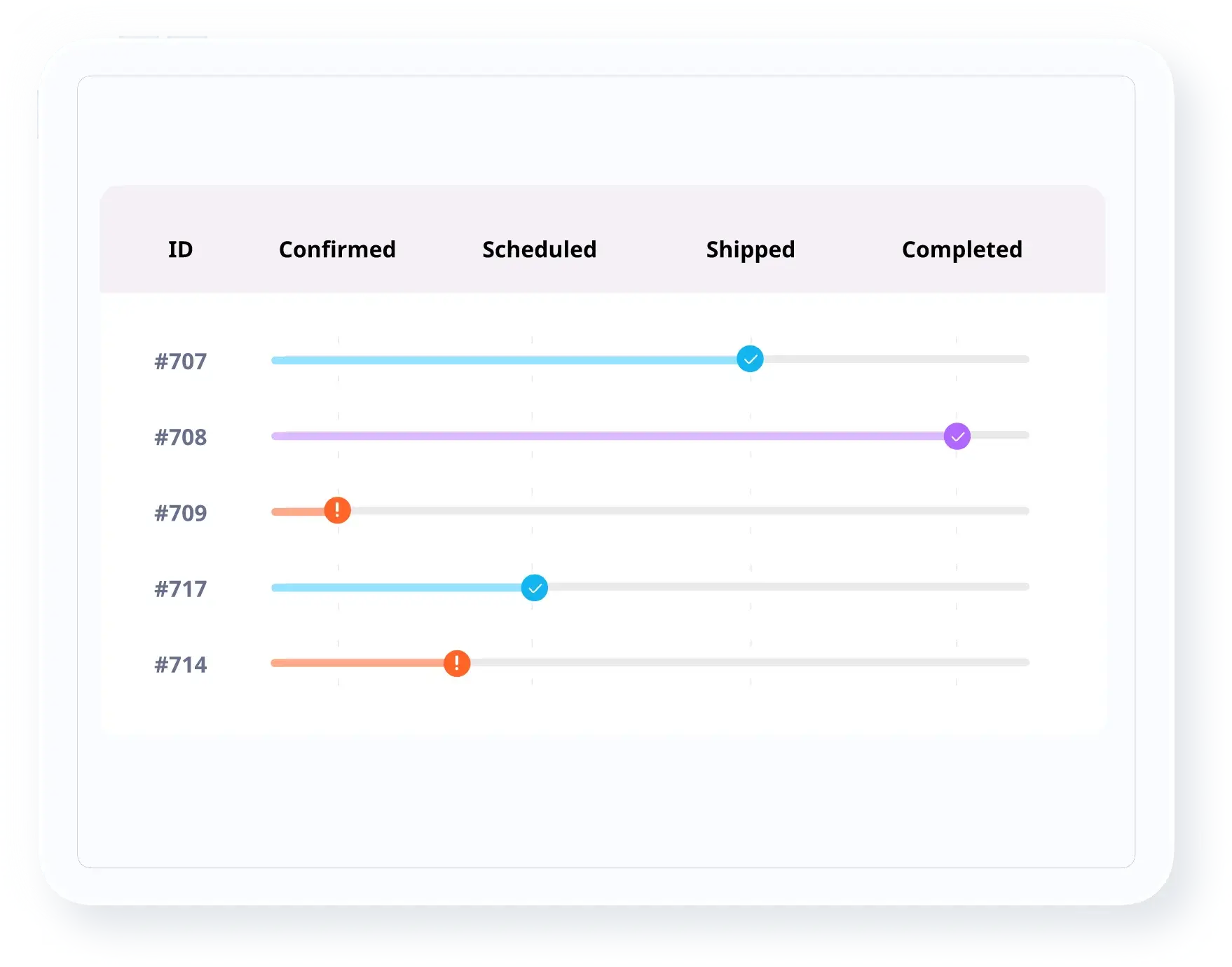Click the orange alert icon on order #714
1232x967 pixels.
click(457, 663)
